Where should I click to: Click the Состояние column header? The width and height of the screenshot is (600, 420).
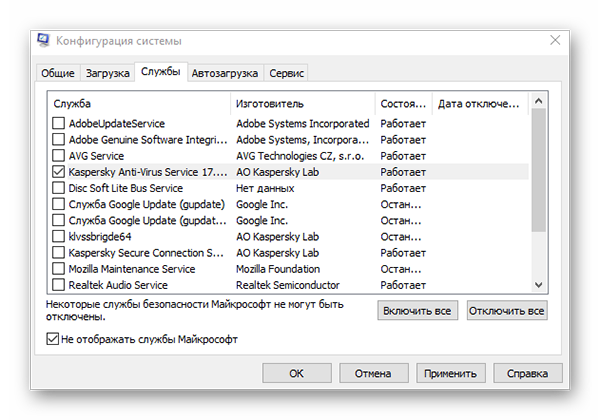[x=403, y=104]
